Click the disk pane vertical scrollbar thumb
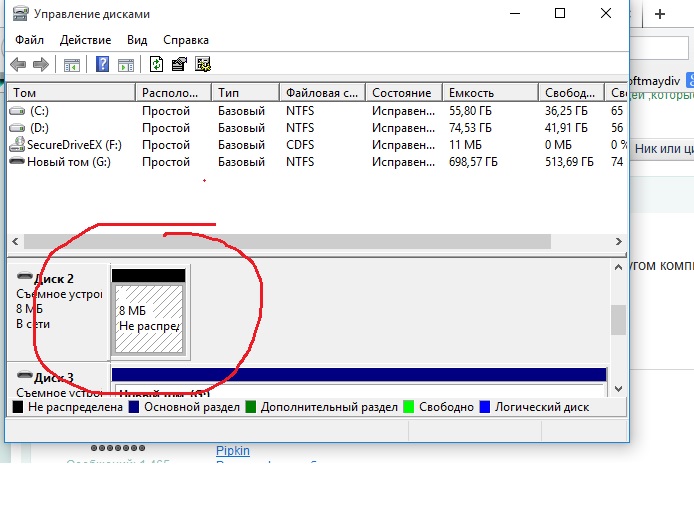The width and height of the screenshot is (694, 522). [618, 320]
